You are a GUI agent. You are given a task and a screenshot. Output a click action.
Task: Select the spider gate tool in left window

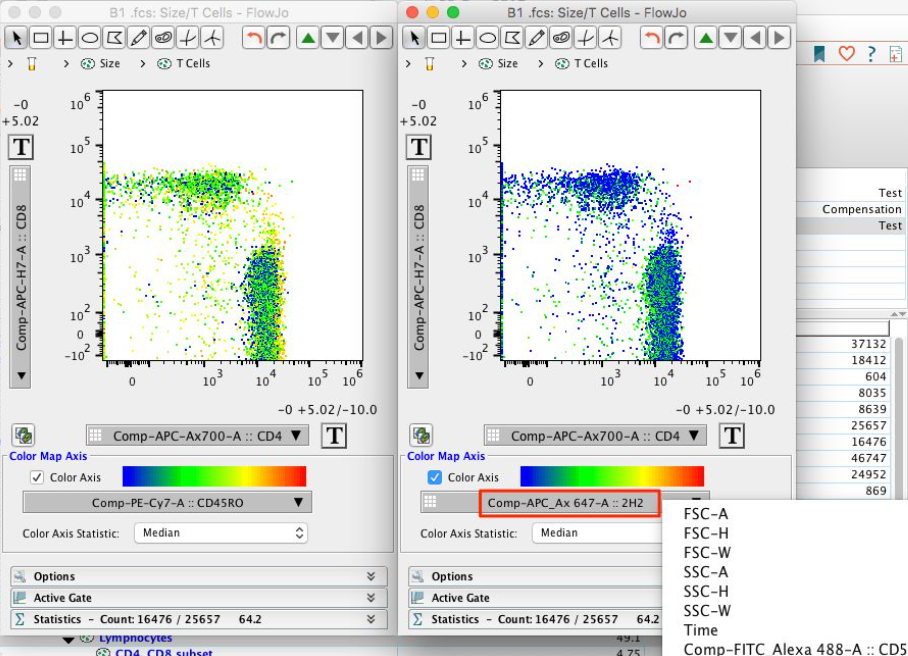coord(213,38)
